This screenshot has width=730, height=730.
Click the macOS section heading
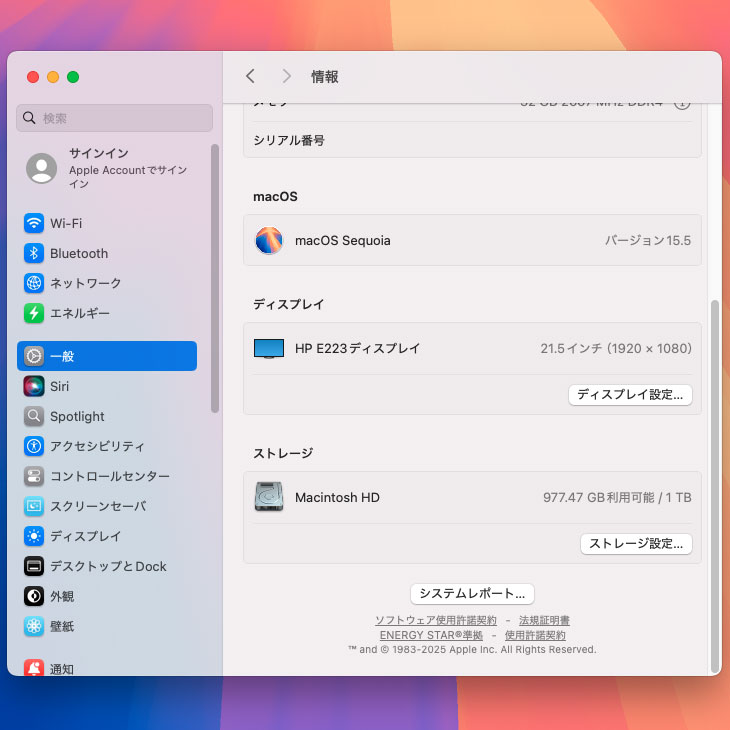point(275,196)
